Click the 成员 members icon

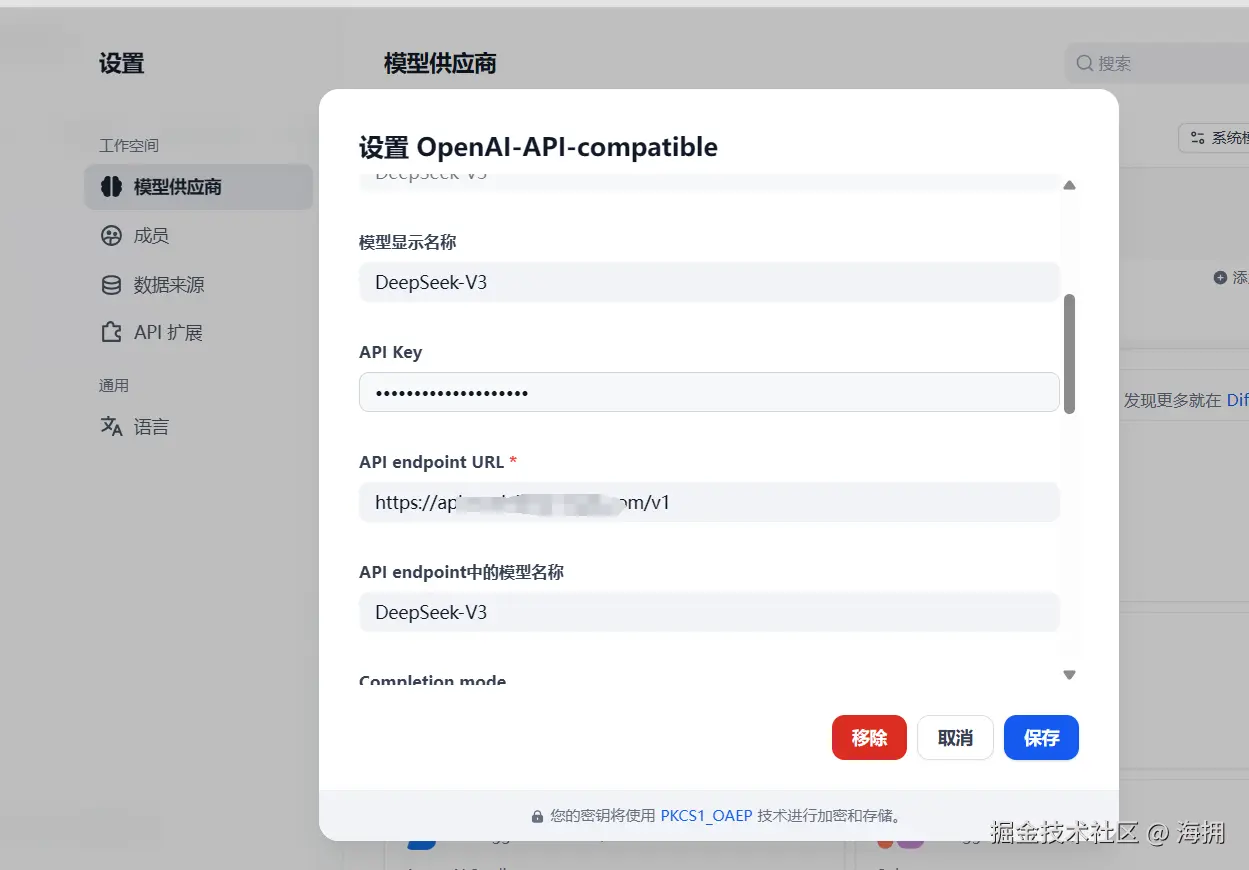[110, 235]
